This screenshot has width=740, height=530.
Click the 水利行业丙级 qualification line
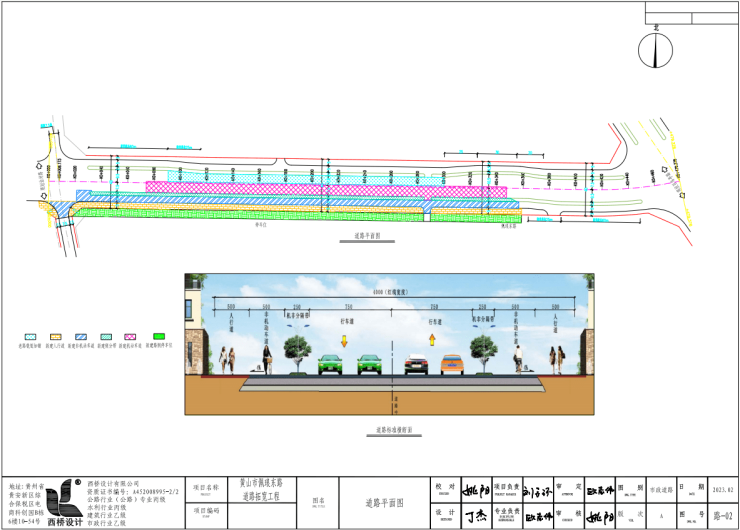coord(107,507)
